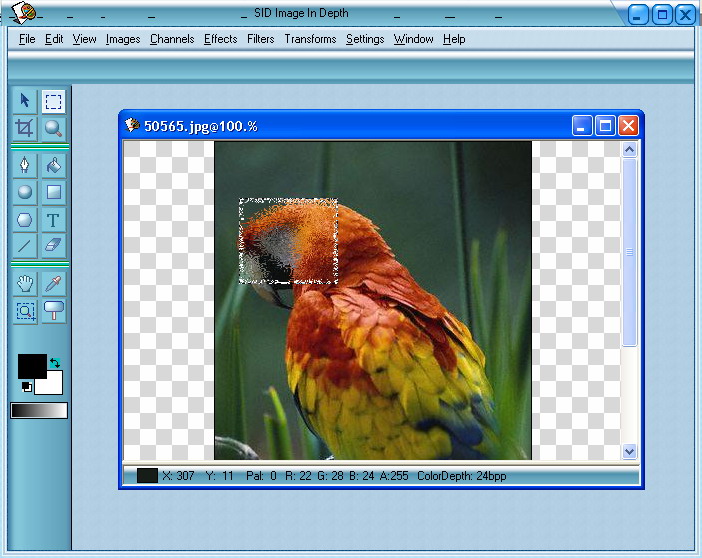Open the Filters menu
Viewport: 702px width, 558px height.
point(260,39)
